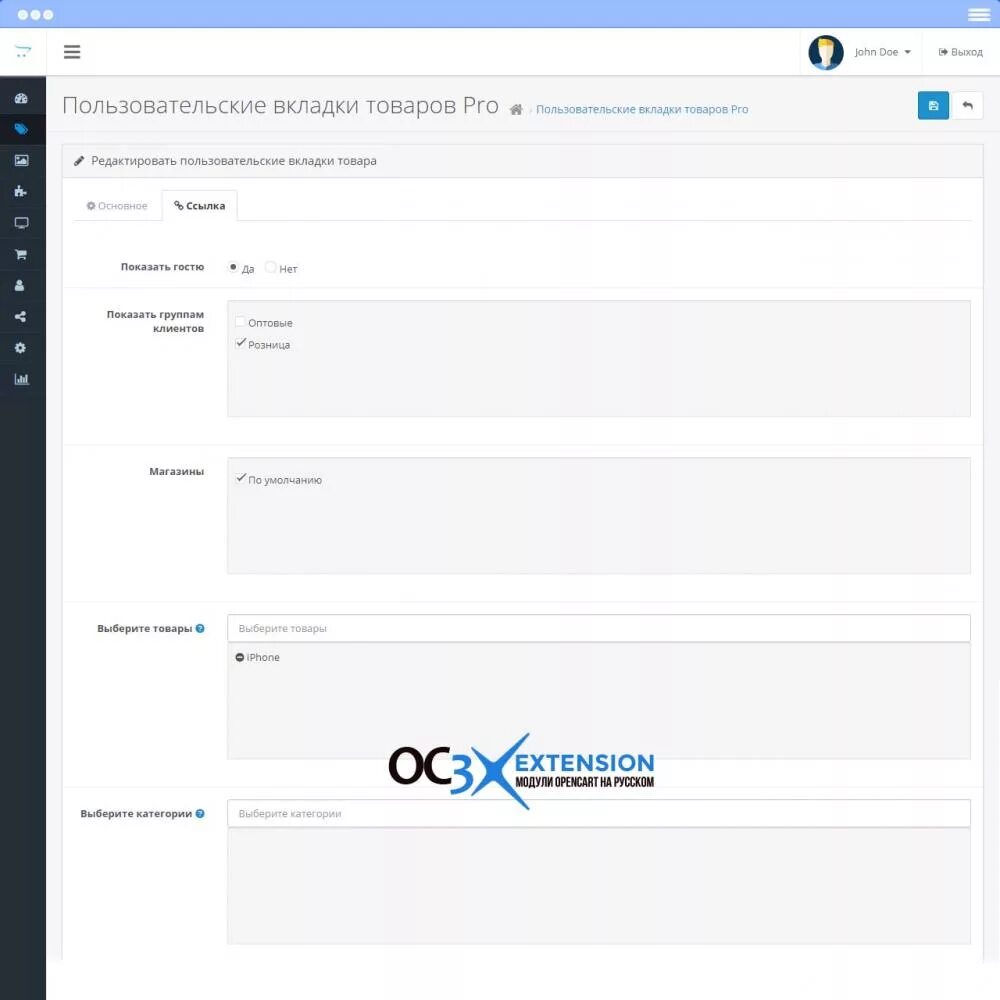Remove iPhone with the minus icon
Viewport: 1000px width, 1000px height.
239,657
